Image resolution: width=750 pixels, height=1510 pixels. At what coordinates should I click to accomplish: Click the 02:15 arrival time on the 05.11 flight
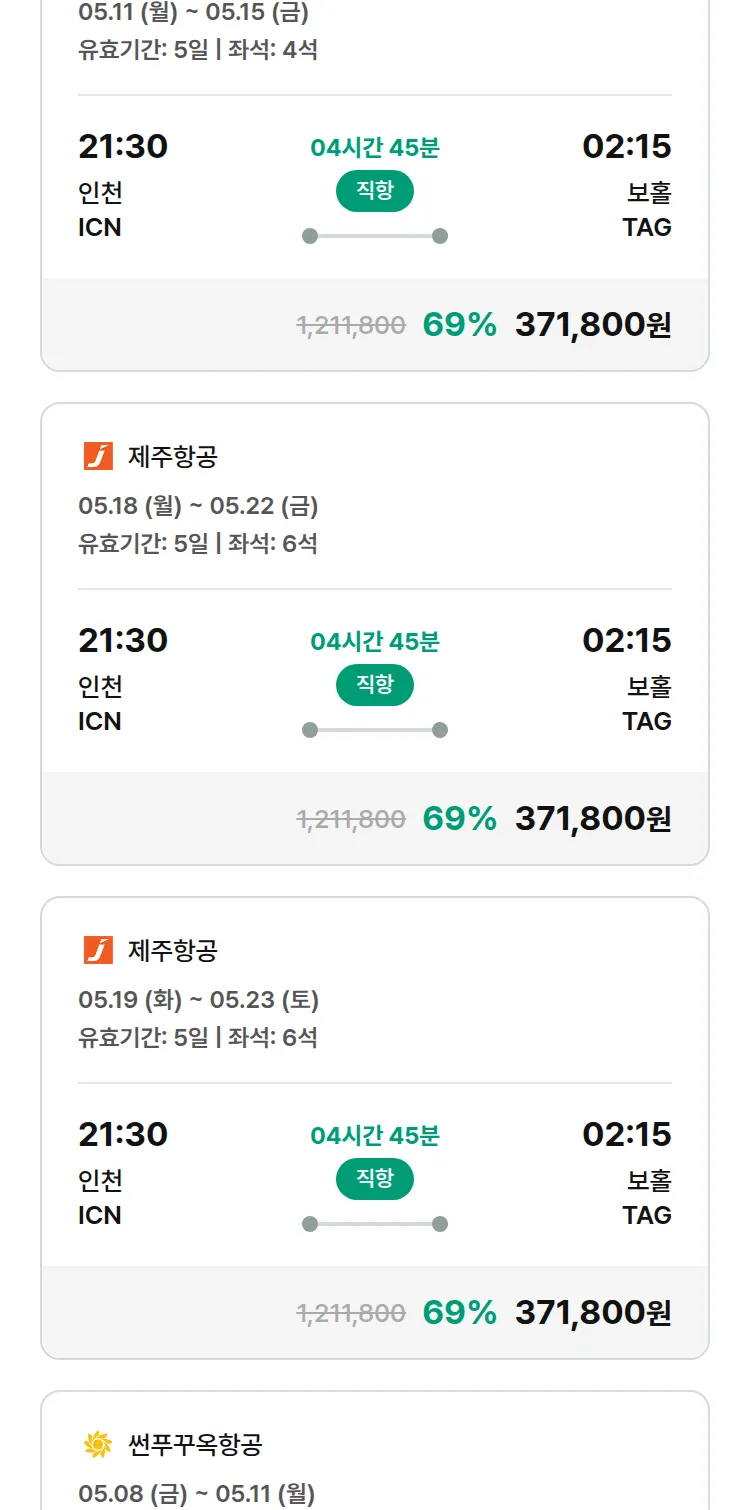tap(627, 147)
